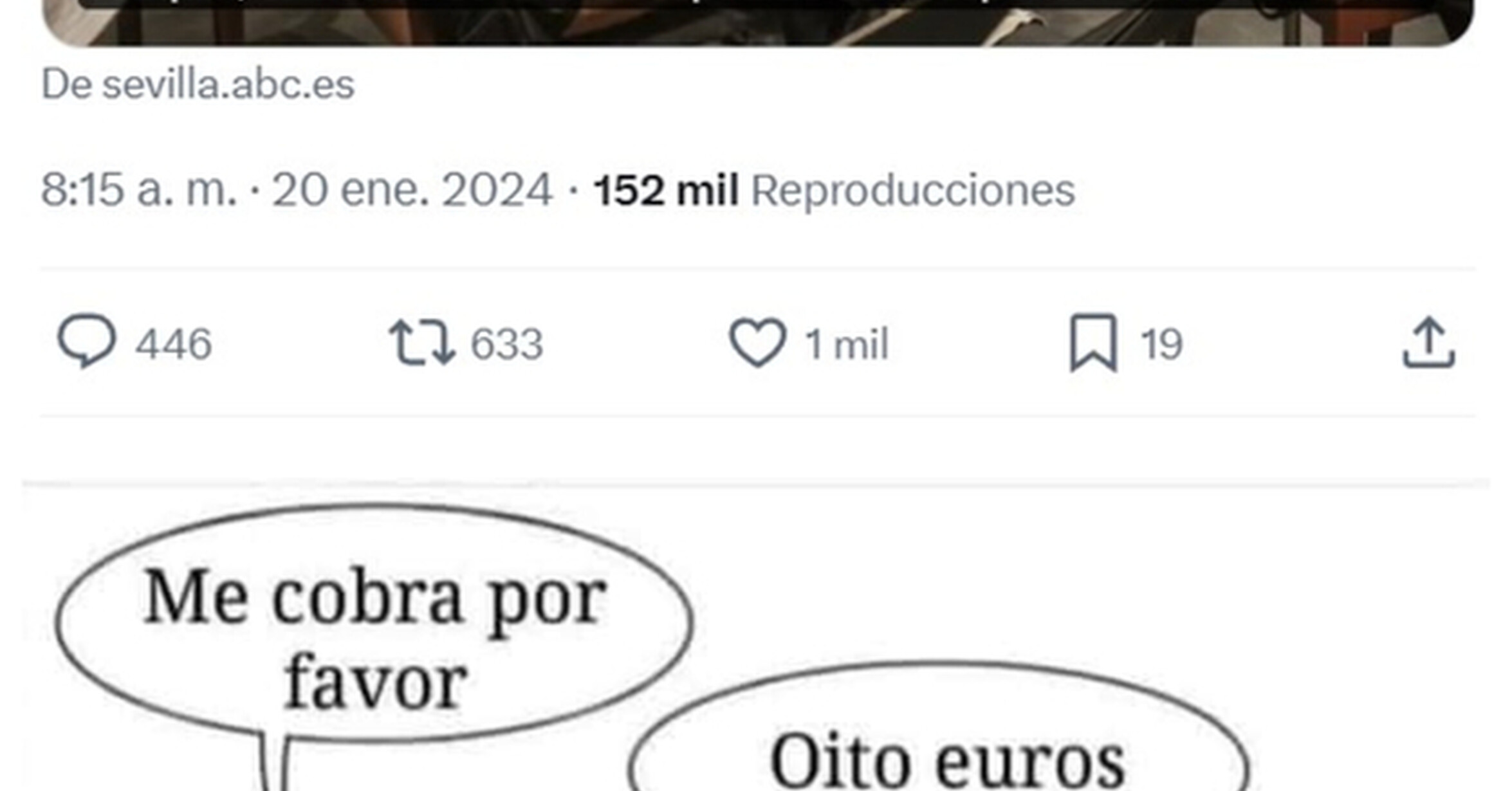Viewport: 1512px width, 791px height.
Task: Open the share upload icon
Action: pyautogui.click(x=1428, y=342)
